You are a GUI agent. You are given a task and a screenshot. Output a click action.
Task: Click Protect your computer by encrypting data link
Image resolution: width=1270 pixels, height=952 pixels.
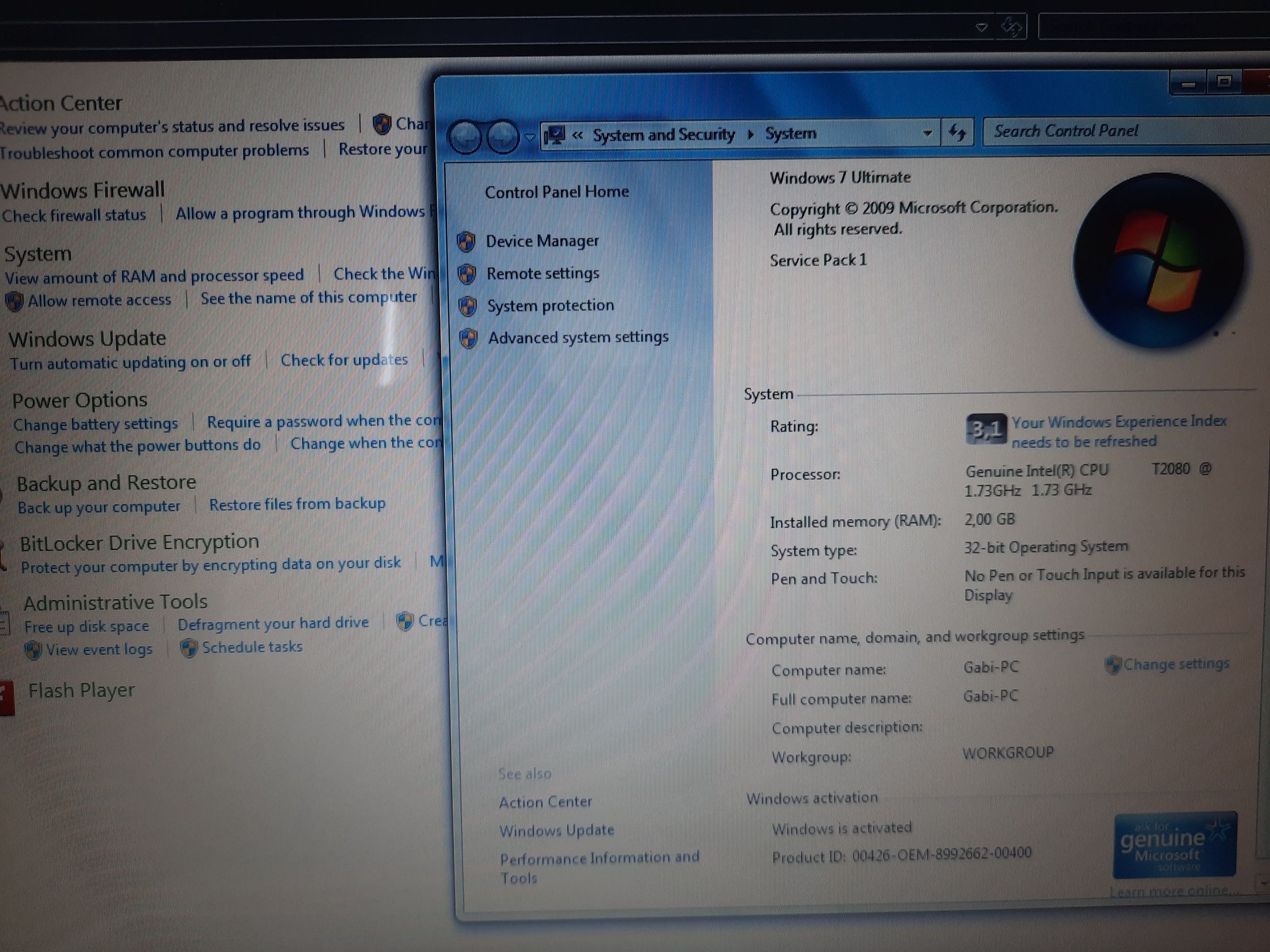(211, 565)
